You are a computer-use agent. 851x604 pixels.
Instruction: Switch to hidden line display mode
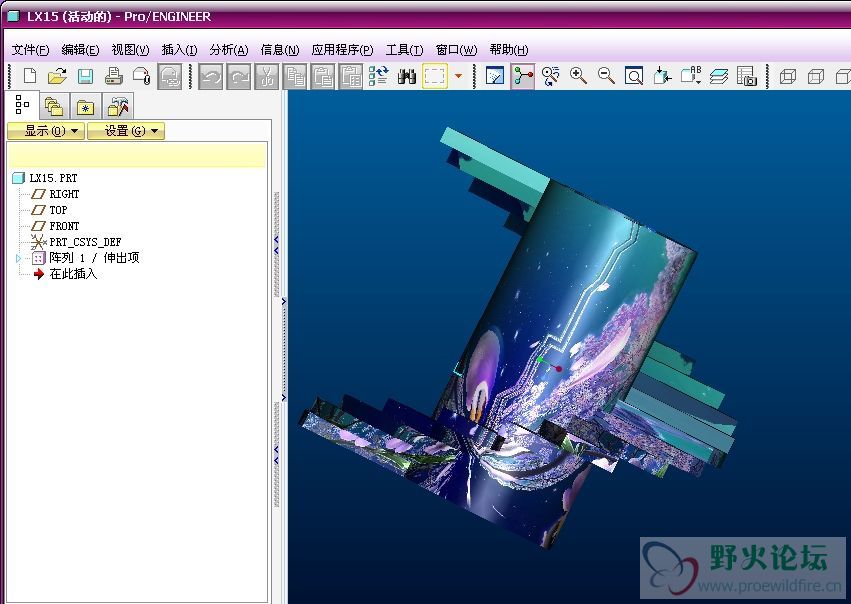[816, 76]
